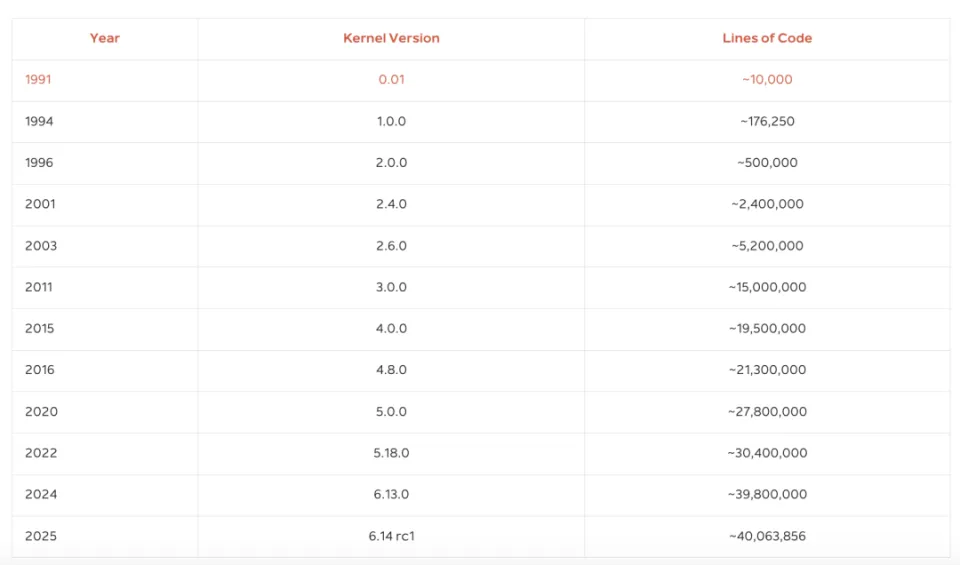Select the ~40,063,856 lines cell
The image size is (960, 565).
pyautogui.click(x=767, y=536)
